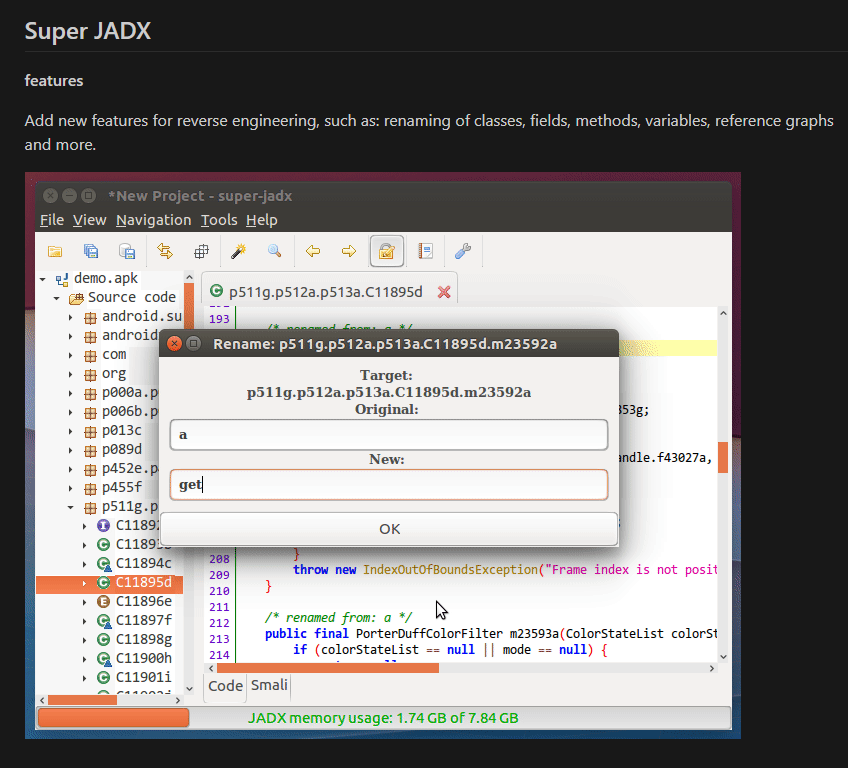Screen dimensions: 848x768
Task: Open the Navigation menu
Action: [154, 220]
